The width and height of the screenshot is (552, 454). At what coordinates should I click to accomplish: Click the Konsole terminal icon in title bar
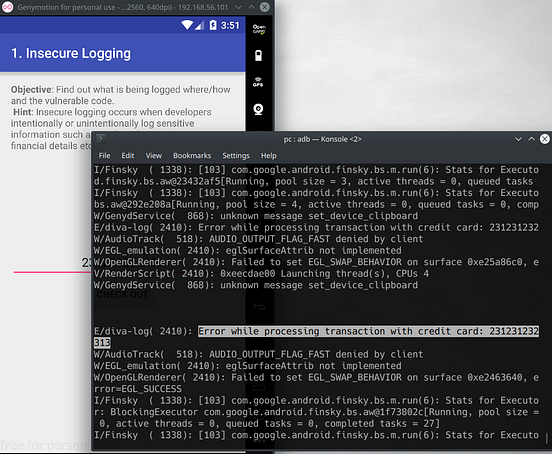(101, 139)
